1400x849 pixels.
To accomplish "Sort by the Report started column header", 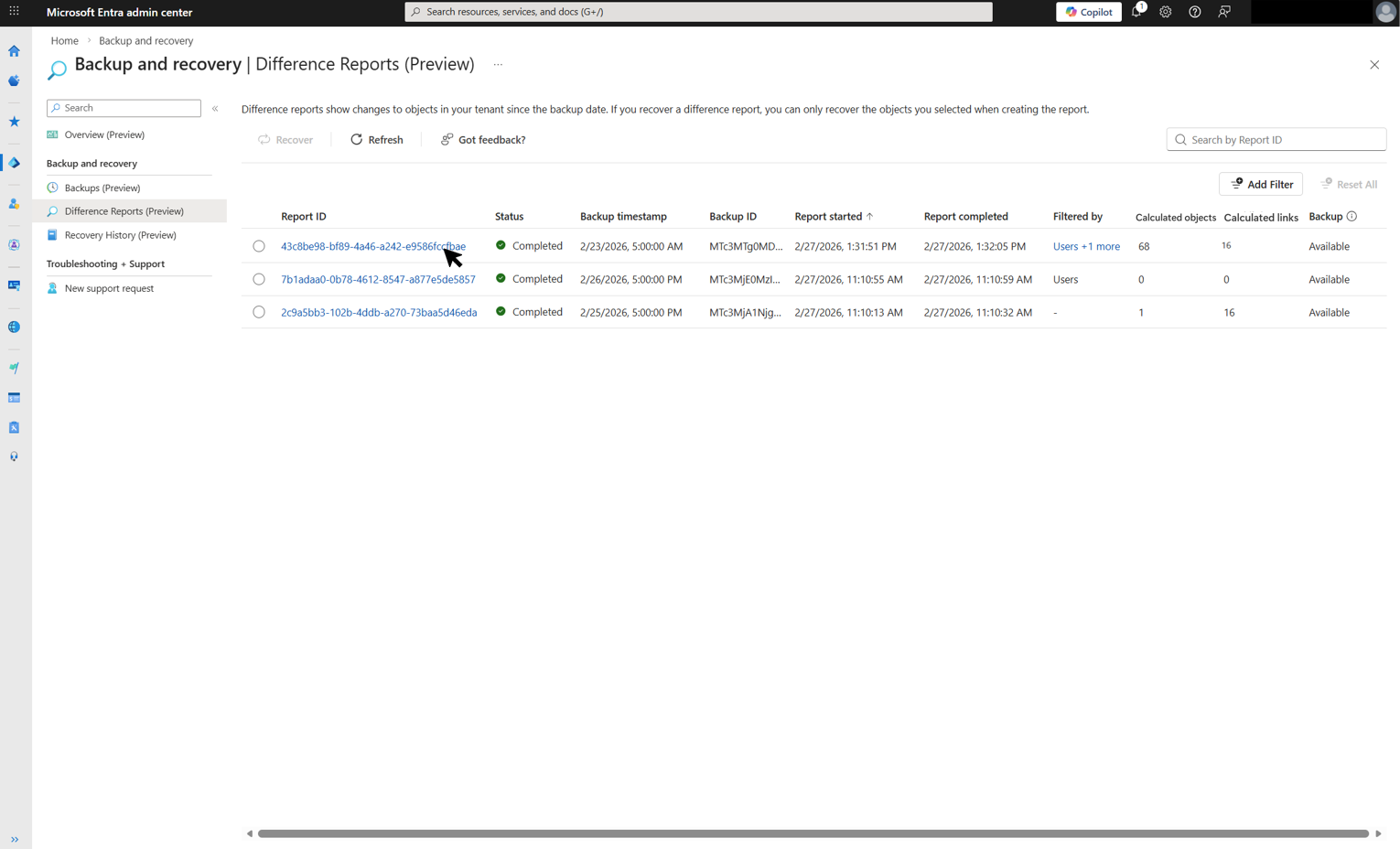I will point(826,216).
